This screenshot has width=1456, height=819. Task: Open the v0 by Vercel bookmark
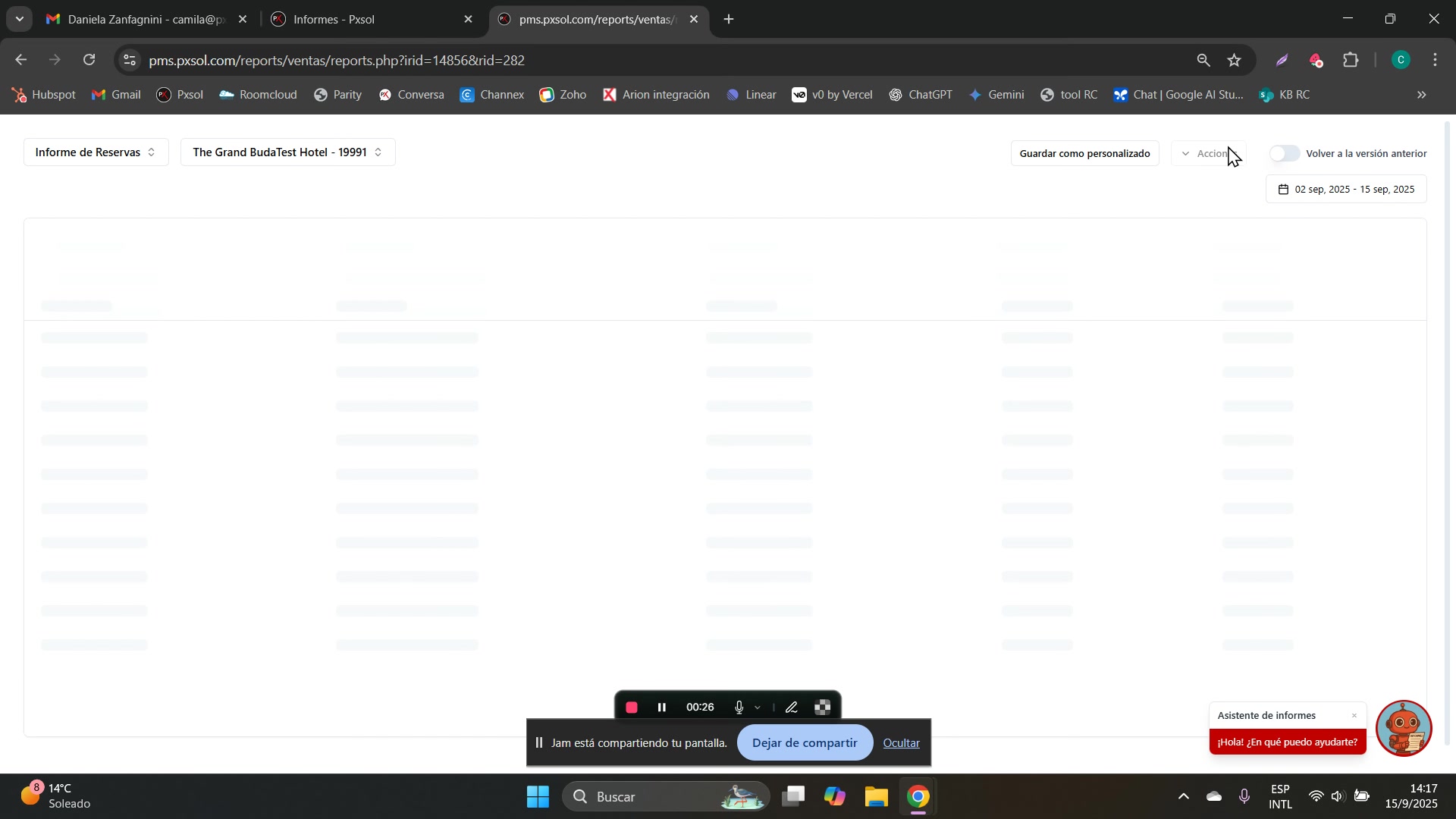coord(832,95)
